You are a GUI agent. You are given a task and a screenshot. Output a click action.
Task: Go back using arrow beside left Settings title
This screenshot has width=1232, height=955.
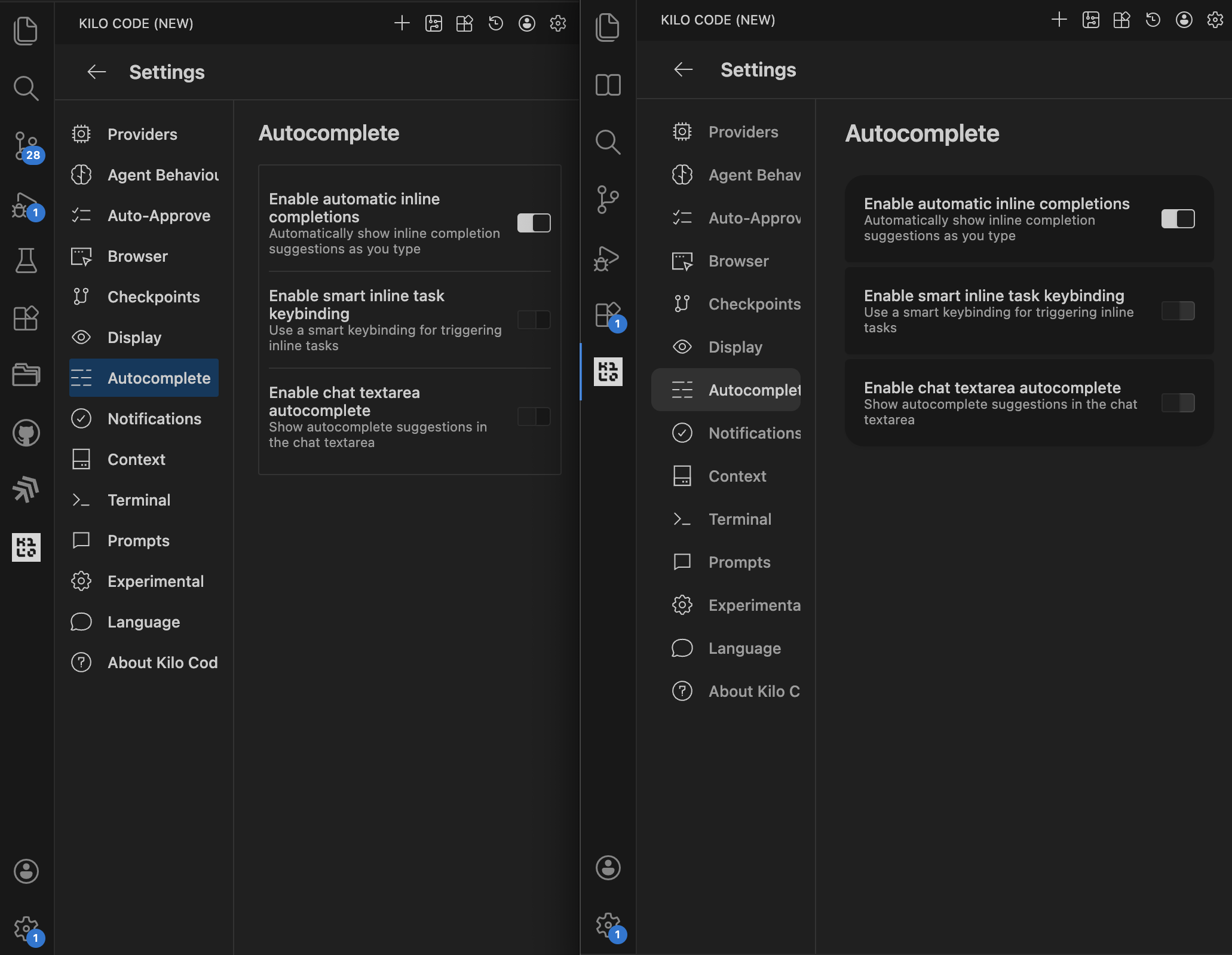coord(96,72)
